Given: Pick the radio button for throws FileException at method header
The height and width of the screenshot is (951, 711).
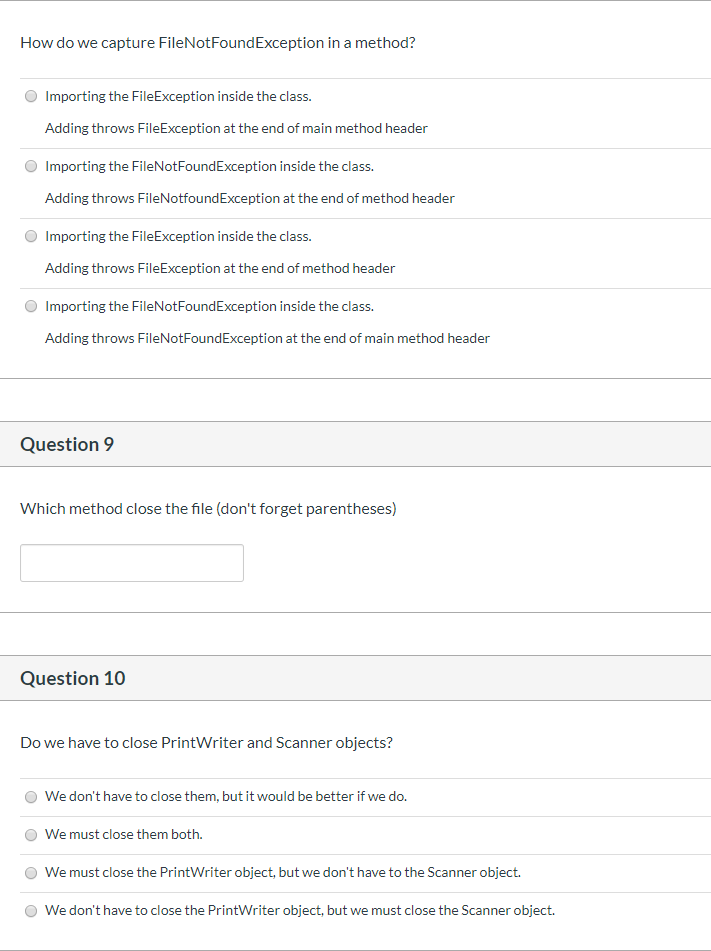Looking at the screenshot, I should (31, 237).
